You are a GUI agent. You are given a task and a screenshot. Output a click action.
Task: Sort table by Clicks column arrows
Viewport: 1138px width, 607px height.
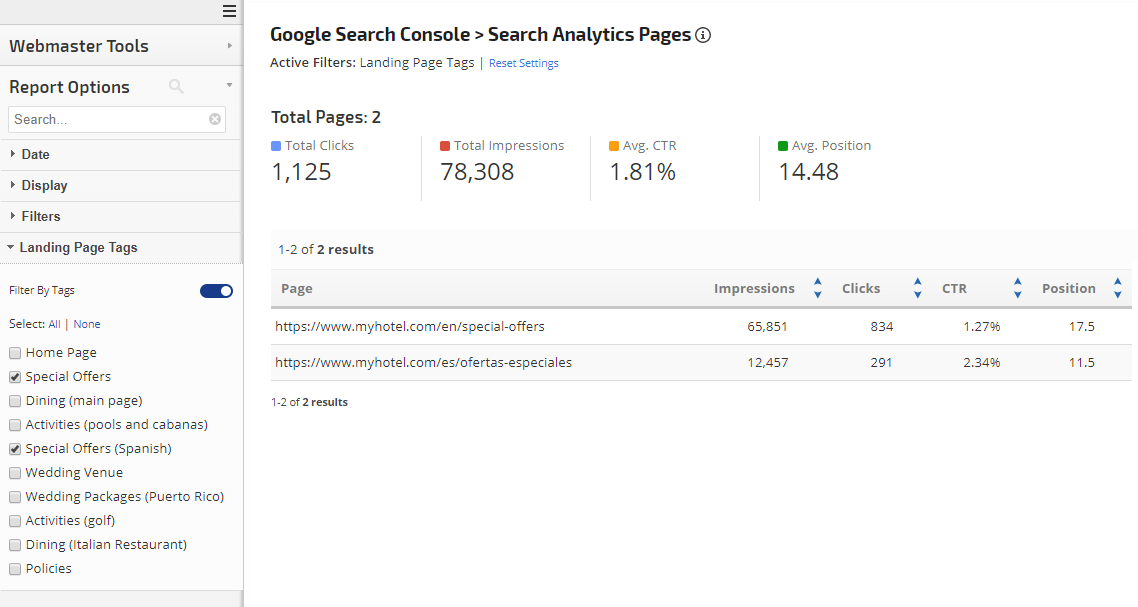pos(917,288)
